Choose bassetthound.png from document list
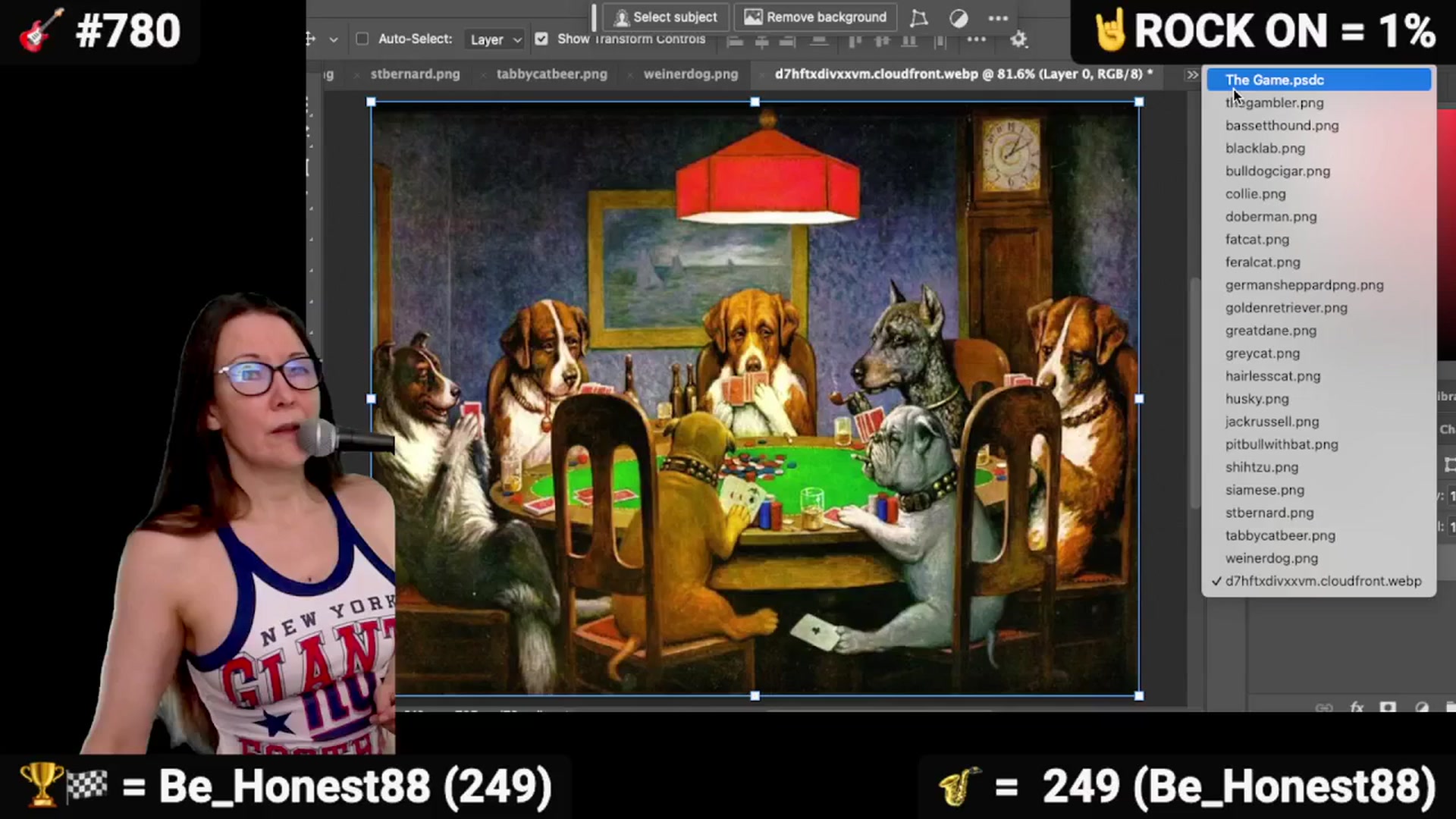Viewport: 1456px width, 819px height. pos(1319,125)
